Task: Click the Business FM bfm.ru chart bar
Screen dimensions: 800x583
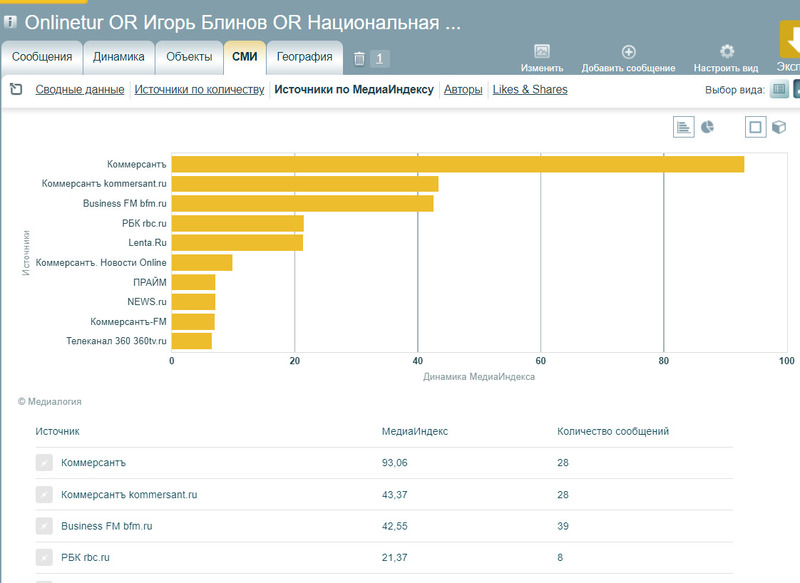Action: tap(303, 204)
